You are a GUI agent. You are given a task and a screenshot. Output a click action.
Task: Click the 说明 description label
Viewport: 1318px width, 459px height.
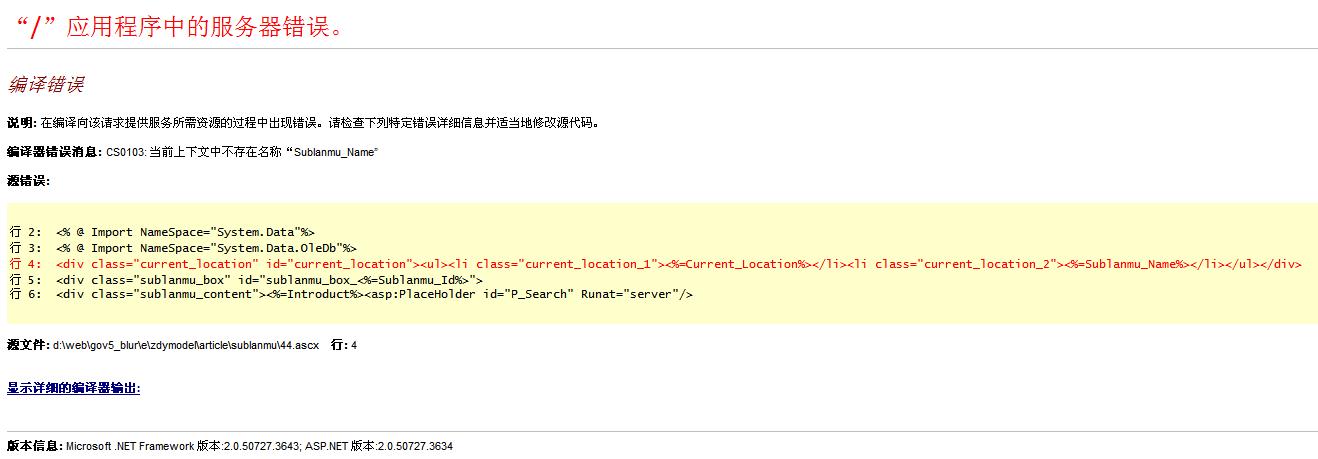pos(21,123)
